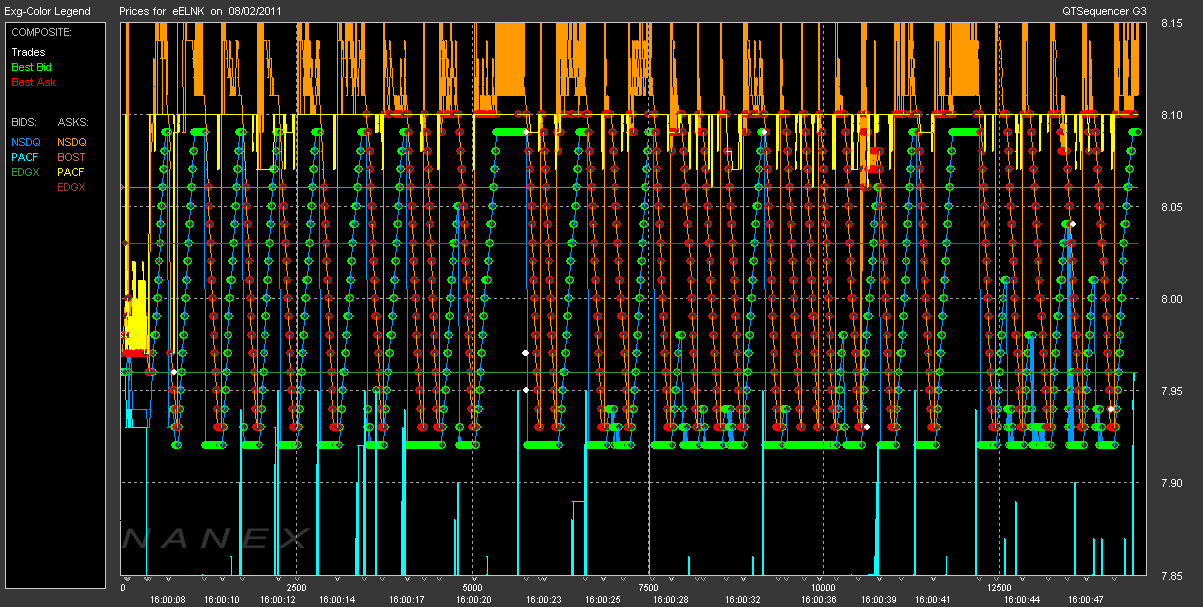Click EDGX under the BIDS column
Screen dimensions: 1203x607
pyautogui.click(x=26, y=172)
